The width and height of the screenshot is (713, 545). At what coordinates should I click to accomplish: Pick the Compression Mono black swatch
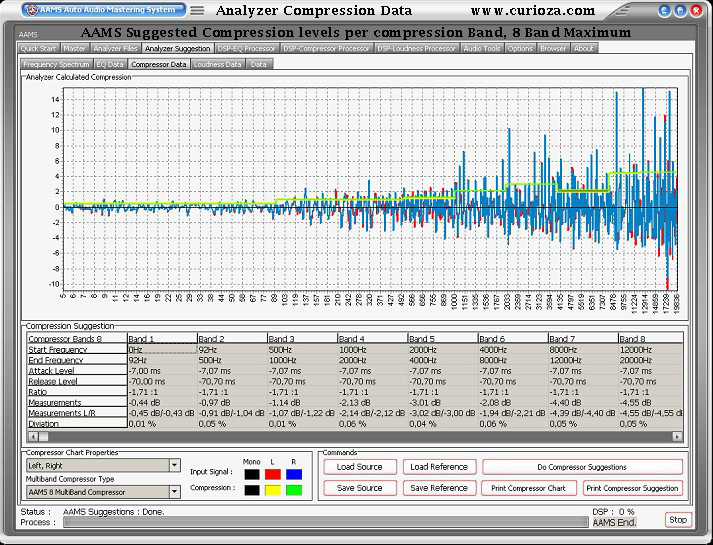(x=252, y=490)
